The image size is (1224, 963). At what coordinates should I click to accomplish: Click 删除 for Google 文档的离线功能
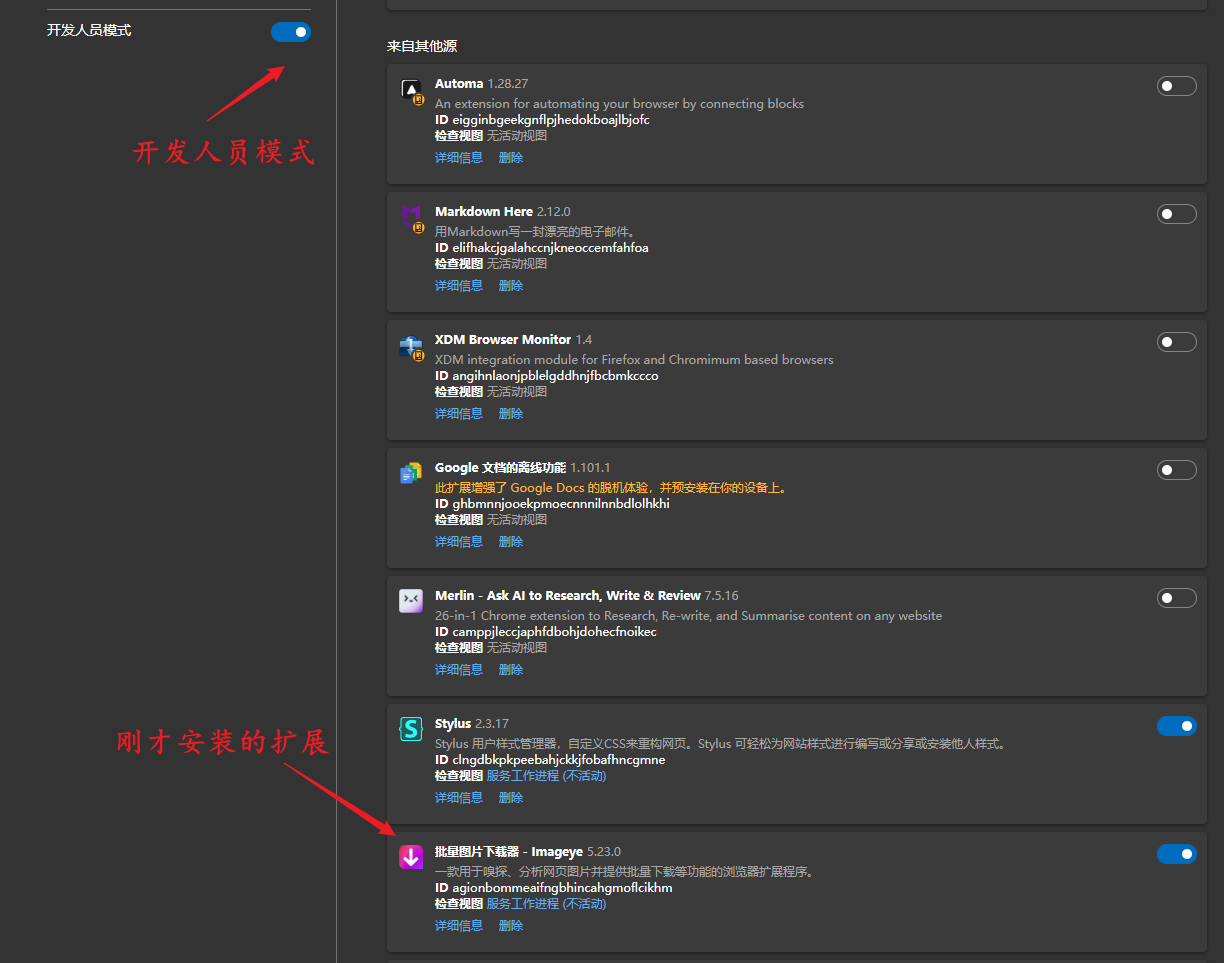(511, 542)
